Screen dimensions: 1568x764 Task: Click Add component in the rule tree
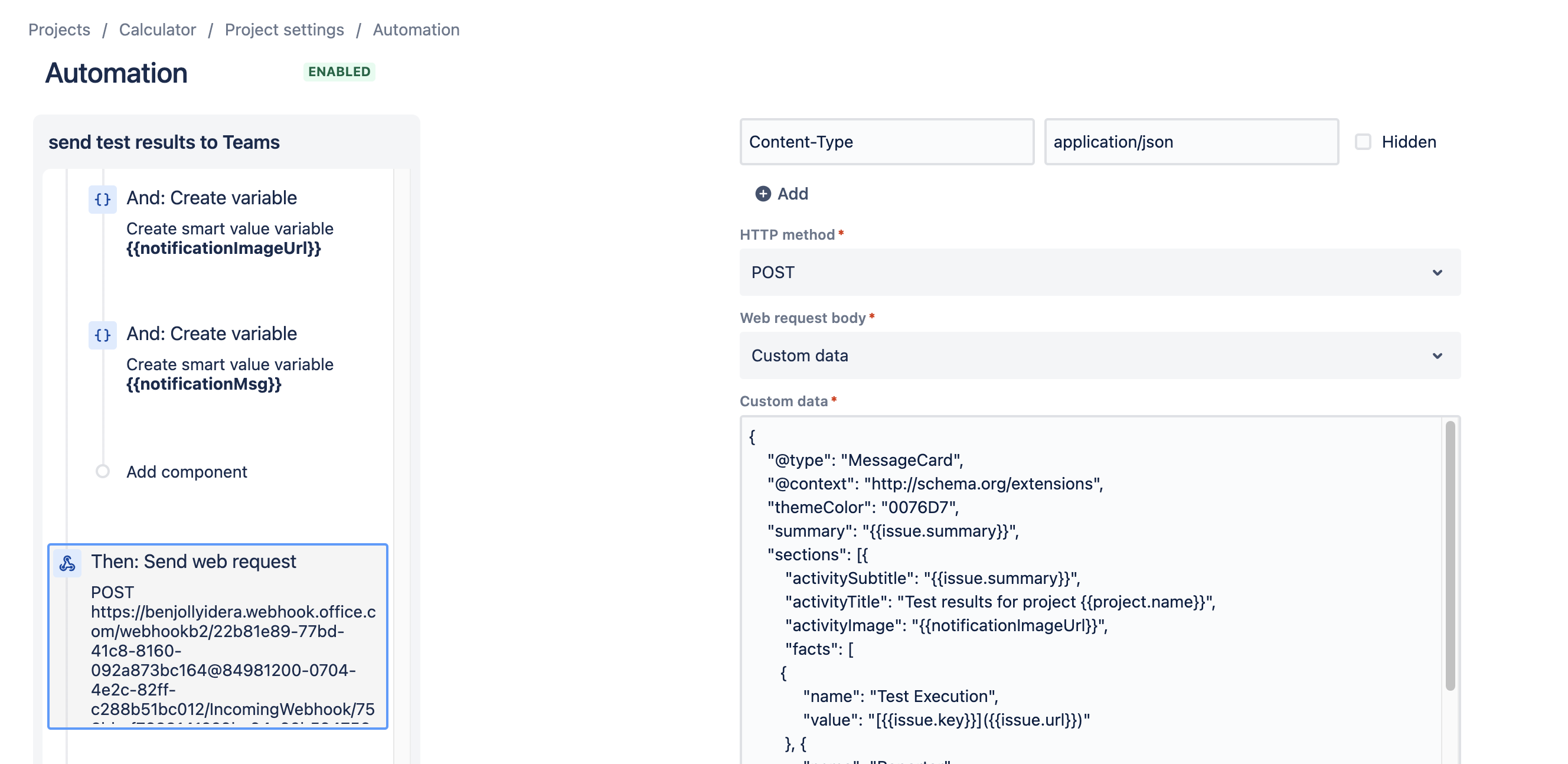click(x=187, y=472)
